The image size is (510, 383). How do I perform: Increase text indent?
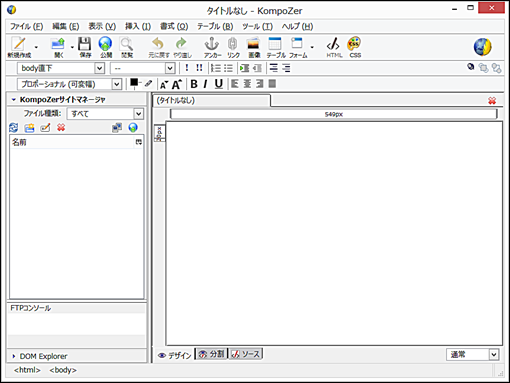pos(245,68)
